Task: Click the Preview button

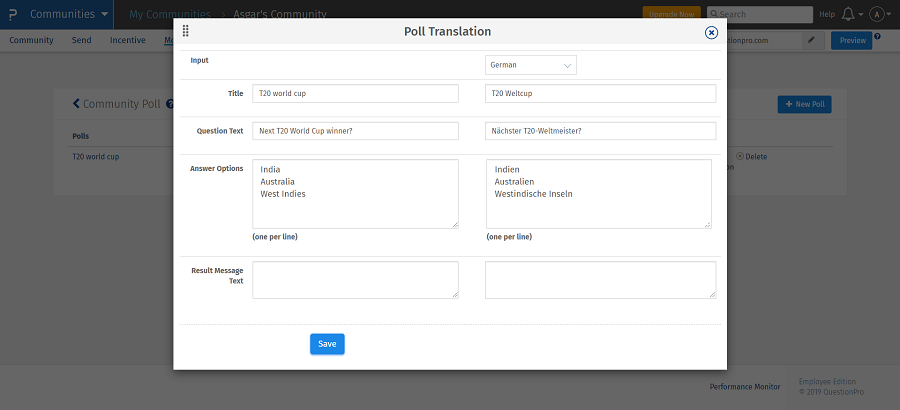Action: 851,40
